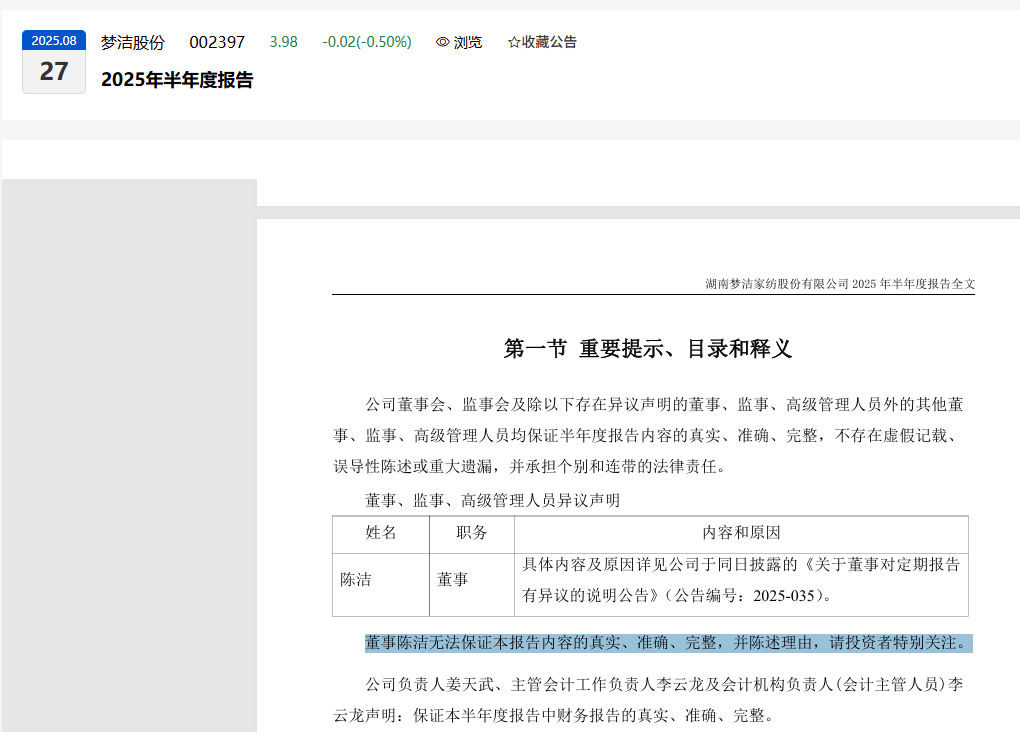
Task: Click the stock code 002397
Action: point(217,42)
